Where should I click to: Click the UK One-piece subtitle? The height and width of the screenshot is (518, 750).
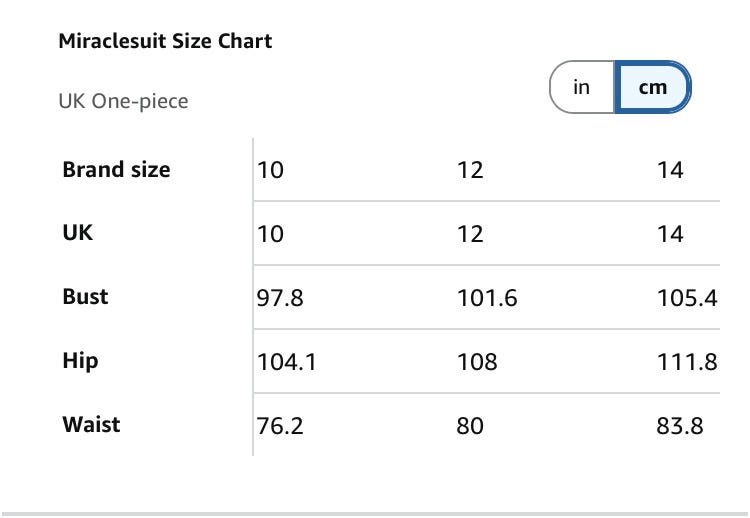(x=123, y=101)
